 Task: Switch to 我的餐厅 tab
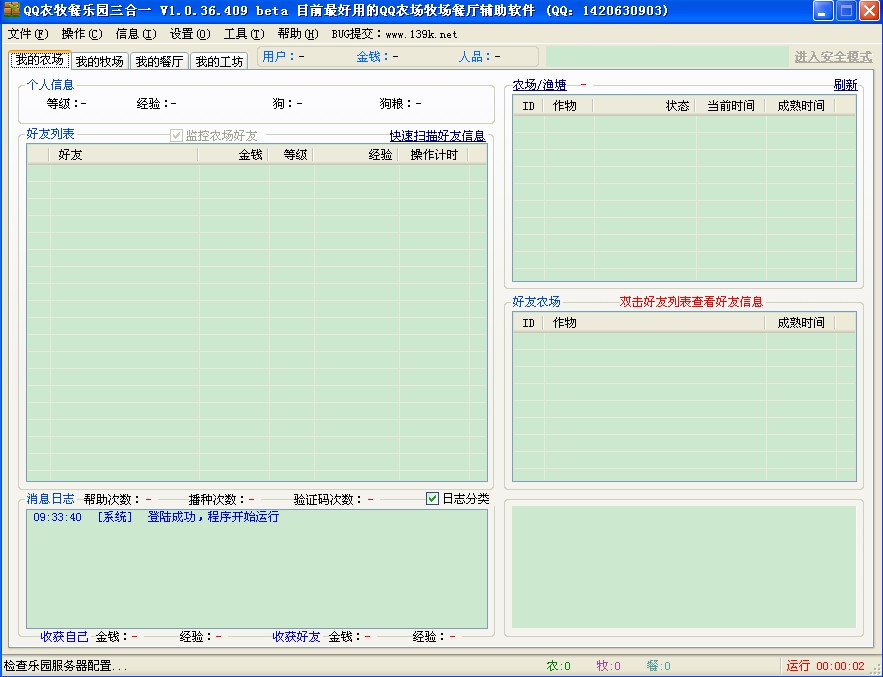pyautogui.click(x=159, y=61)
